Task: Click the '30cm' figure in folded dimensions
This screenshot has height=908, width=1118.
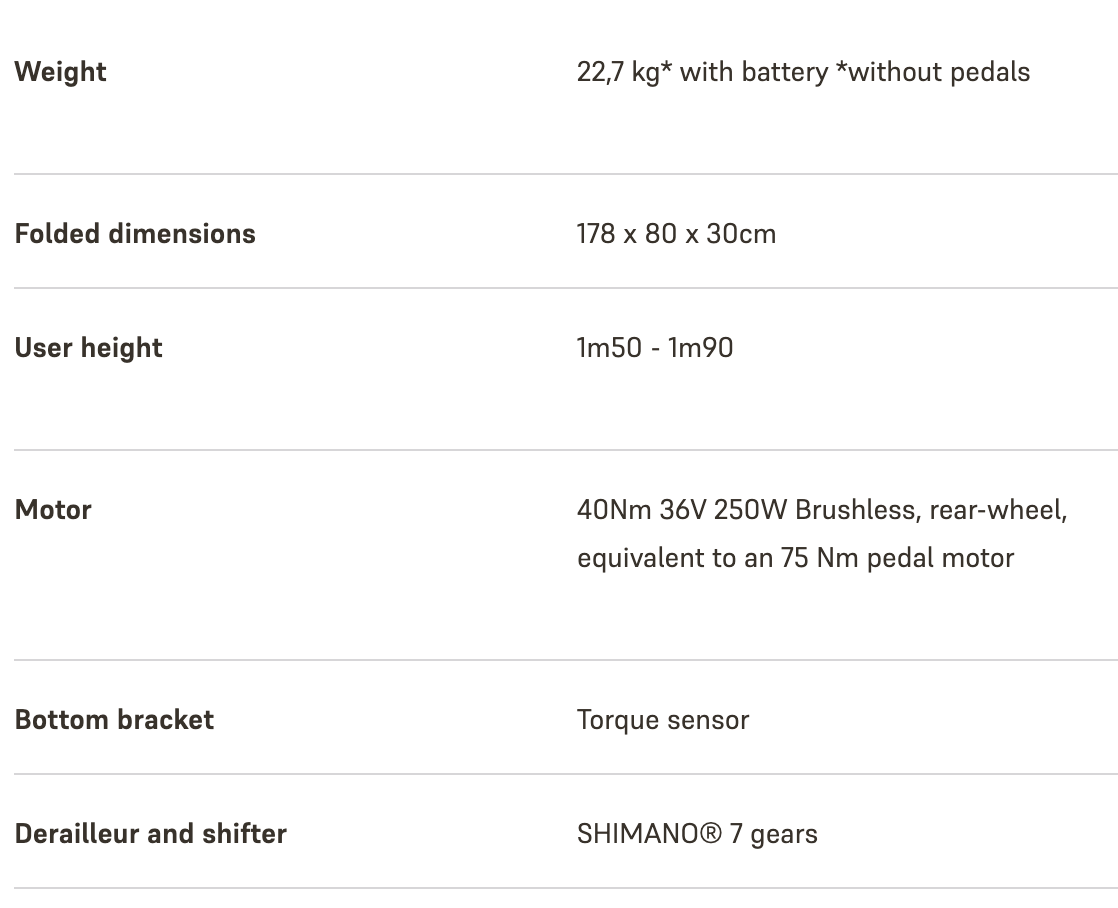Action: click(741, 234)
